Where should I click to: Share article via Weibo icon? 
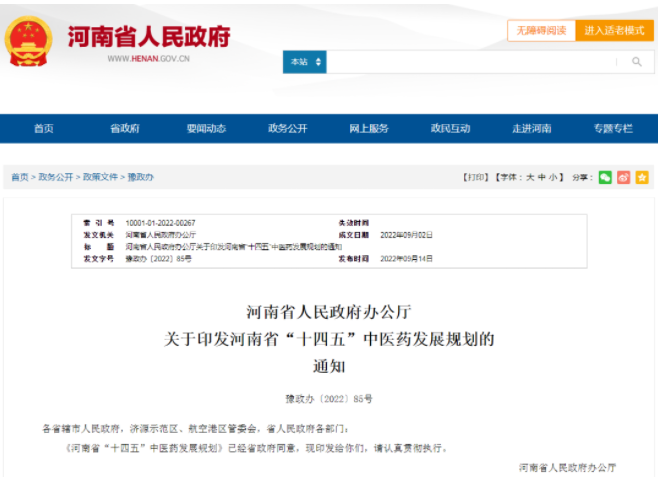[623, 177]
